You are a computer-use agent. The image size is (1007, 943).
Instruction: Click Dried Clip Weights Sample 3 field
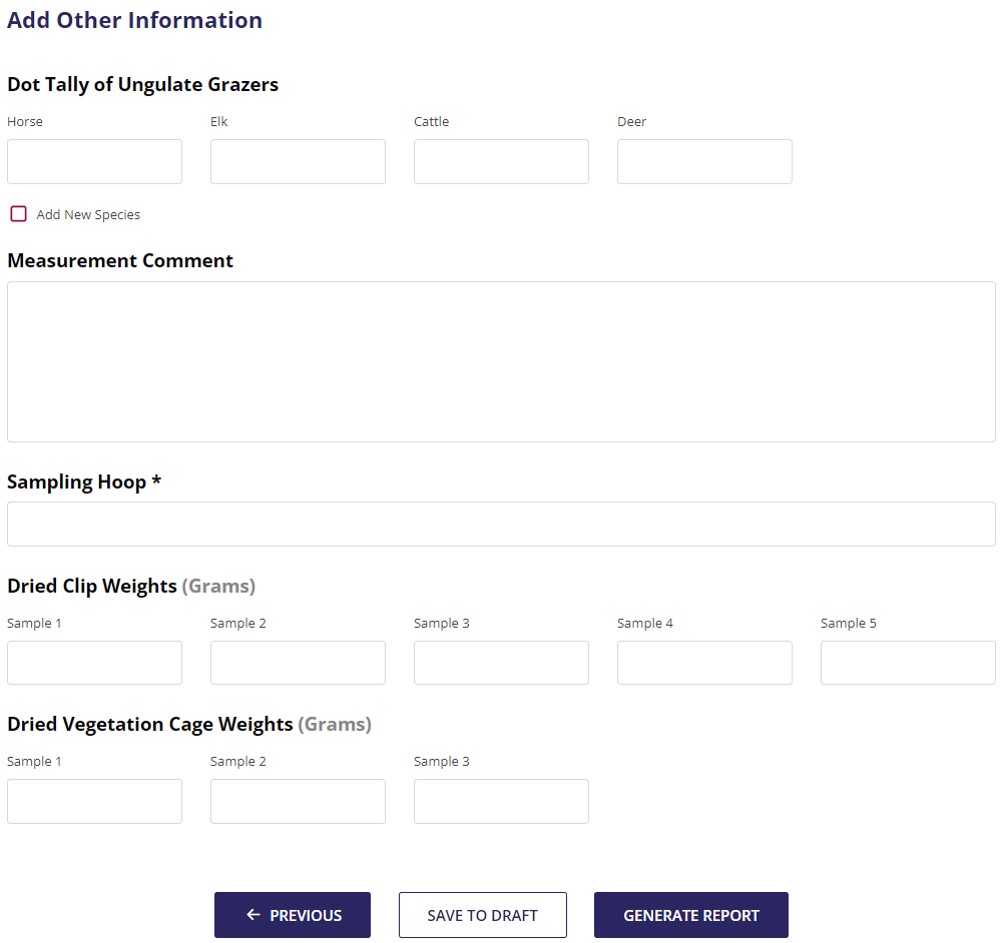click(501, 663)
